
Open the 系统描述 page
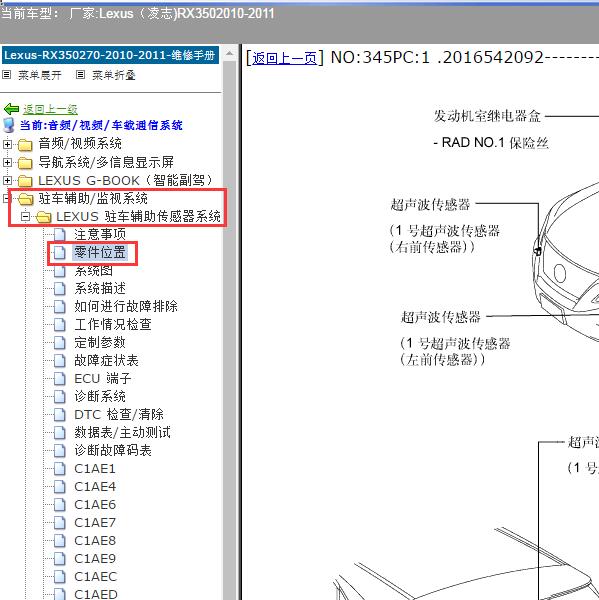100,289
